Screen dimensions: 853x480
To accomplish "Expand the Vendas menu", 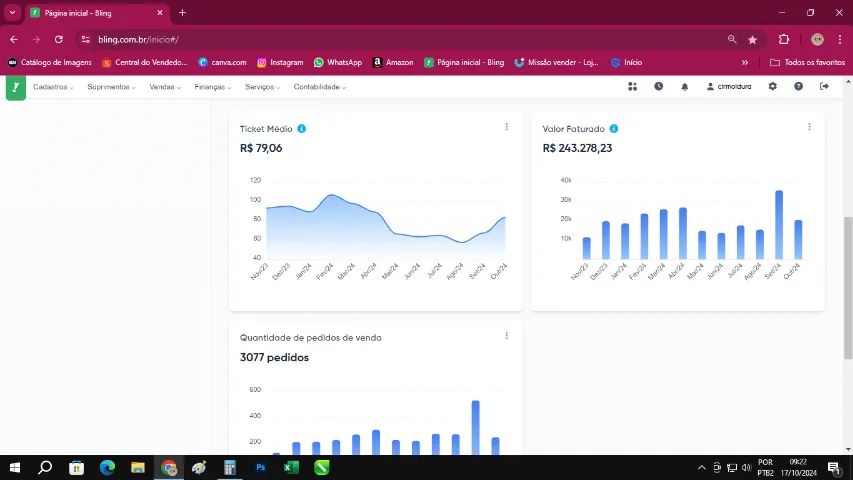I will 164,87.
